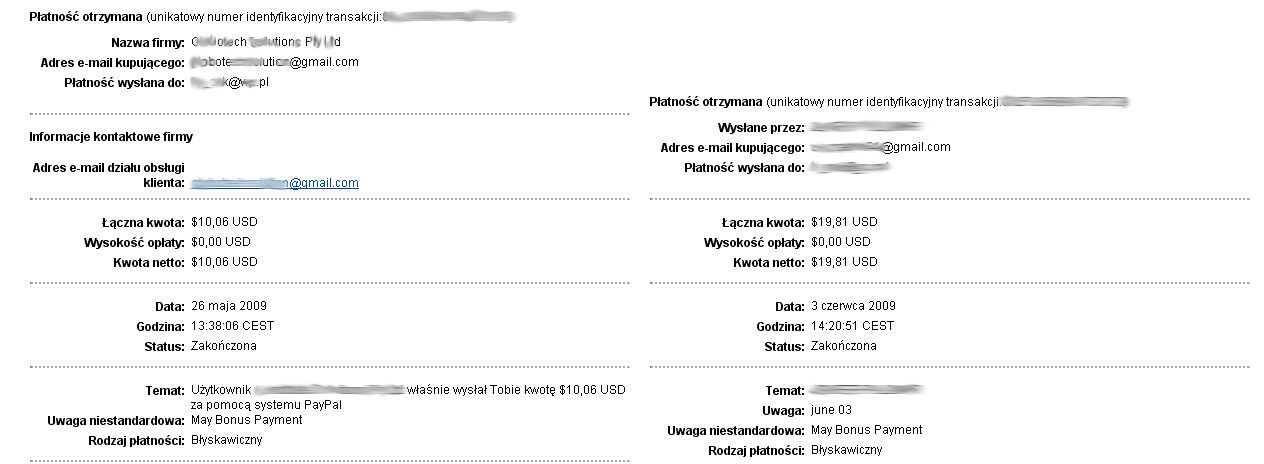Click the left 'Zakończona' status text
The image size is (1264, 464).
tap(223, 346)
